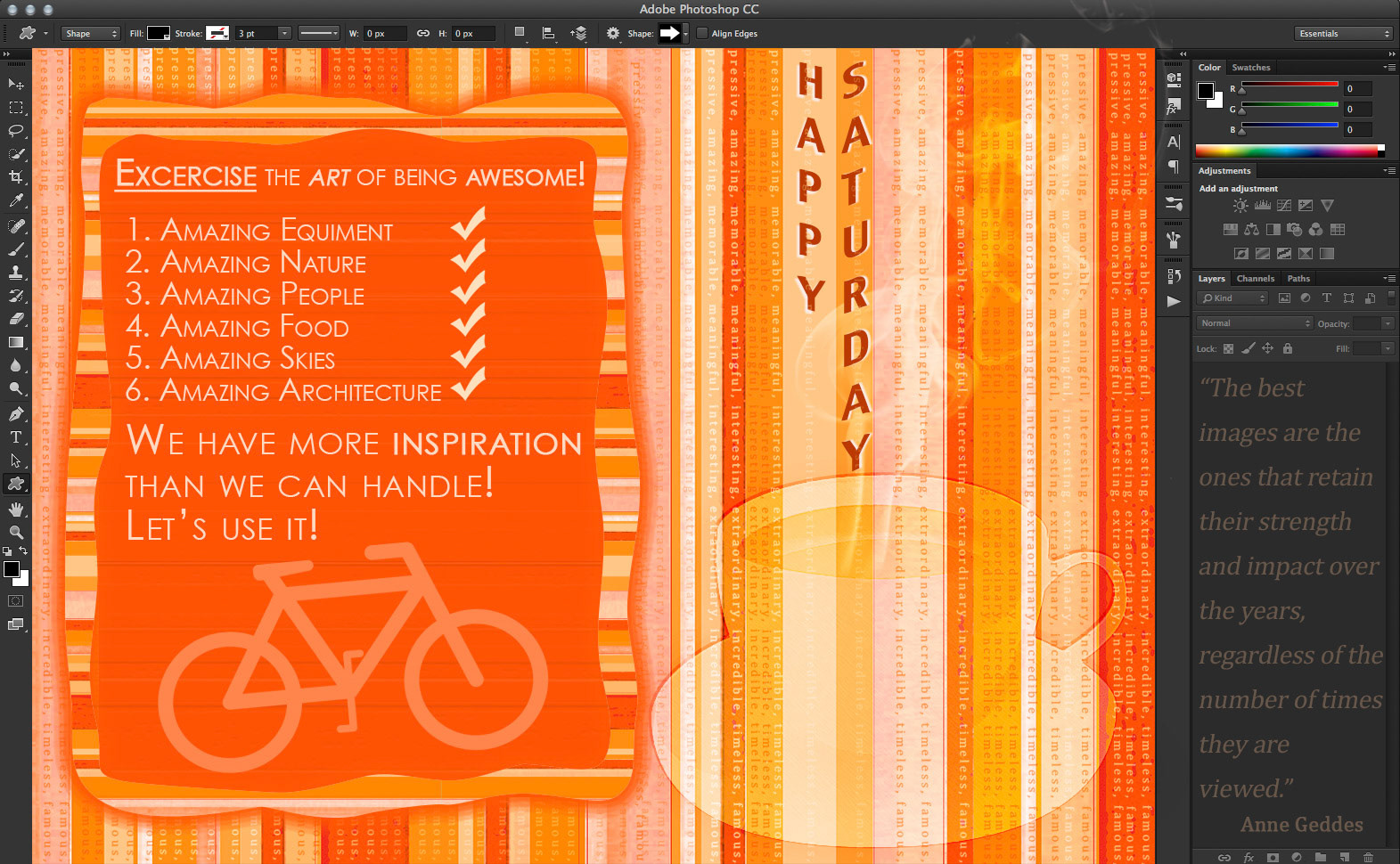The image size is (1400, 864).
Task: Select the Horizontal Type tool
Action: click(x=15, y=437)
